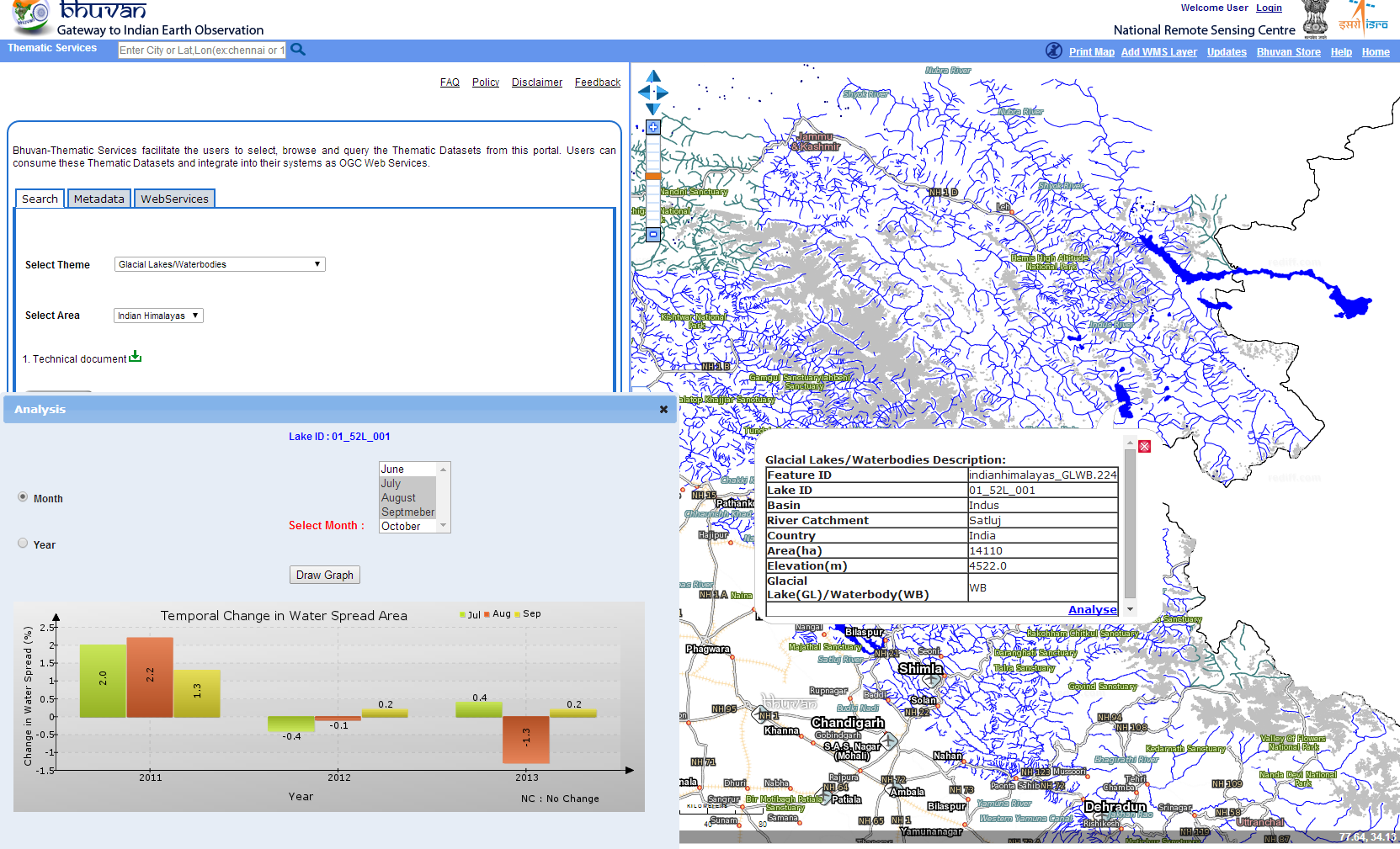This screenshot has width=1400, height=849.
Task: Click the city or Lat,Lon search field
Action: pyautogui.click(x=202, y=50)
